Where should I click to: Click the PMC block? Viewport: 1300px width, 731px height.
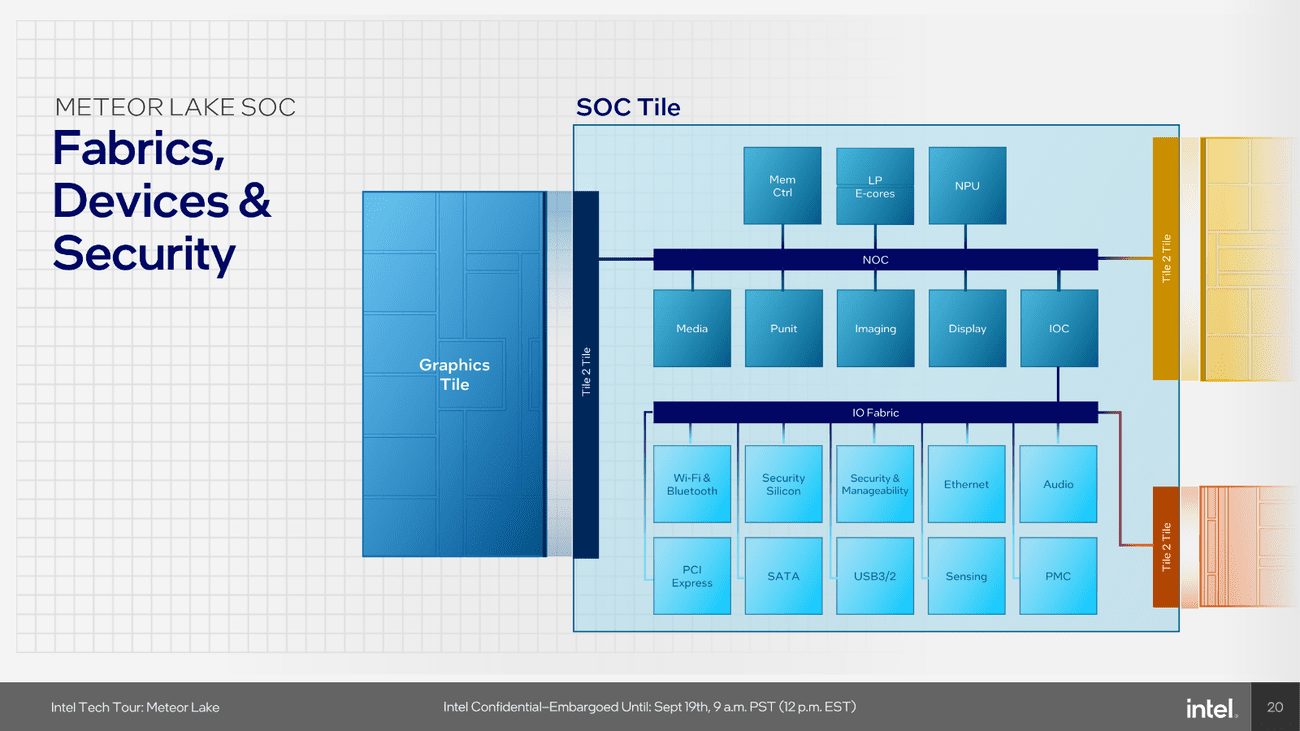[x=1057, y=575]
